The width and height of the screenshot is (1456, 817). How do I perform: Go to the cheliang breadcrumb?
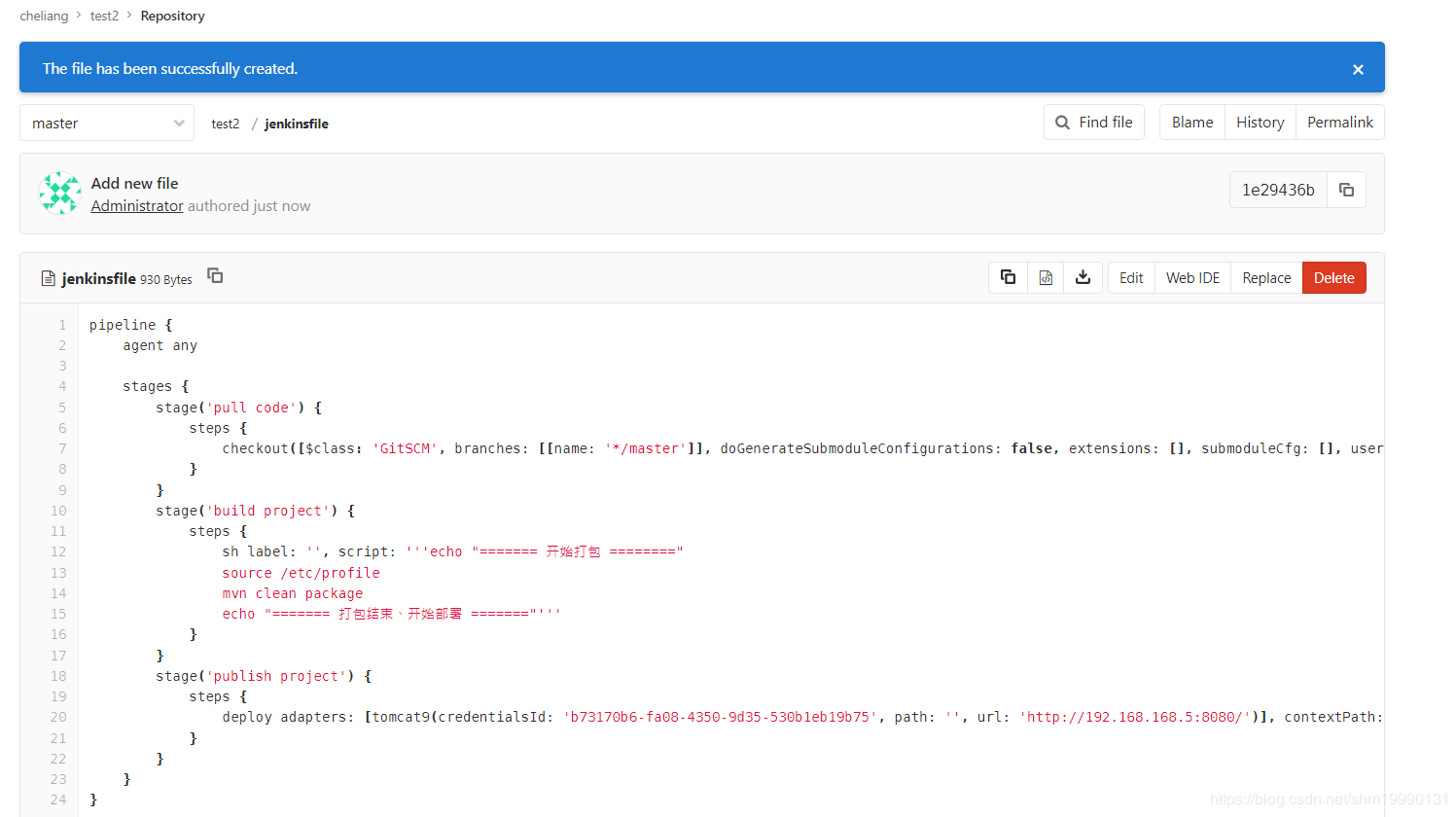(44, 16)
